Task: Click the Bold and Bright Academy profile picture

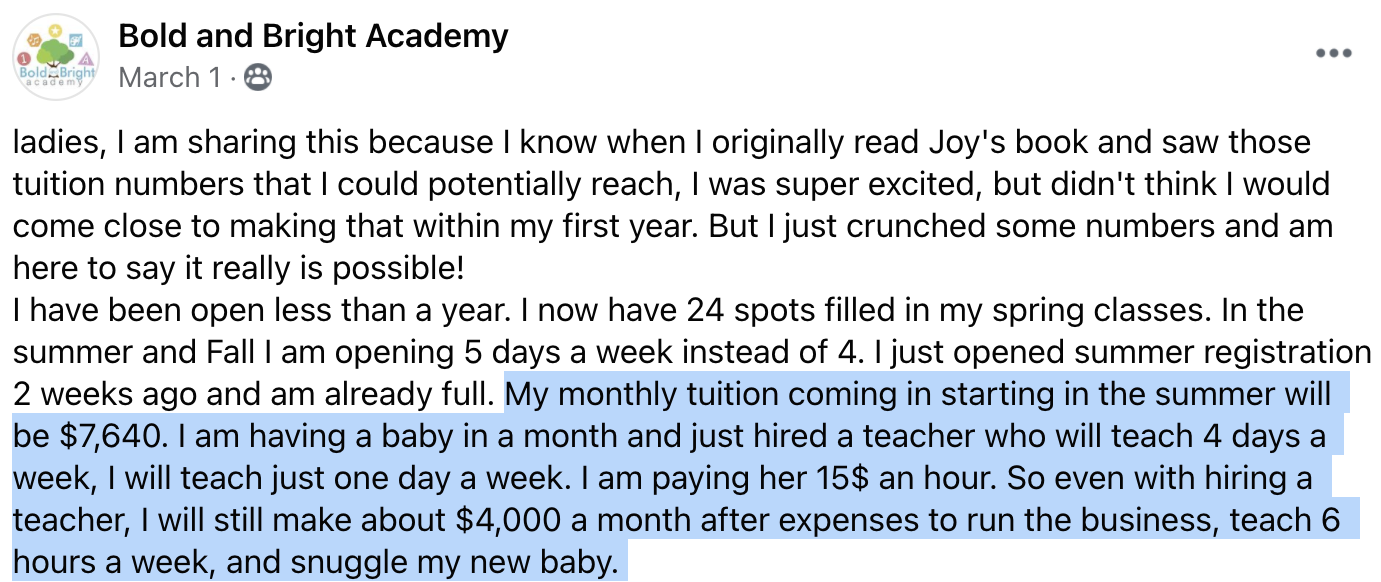Action: tap(56, 56)
